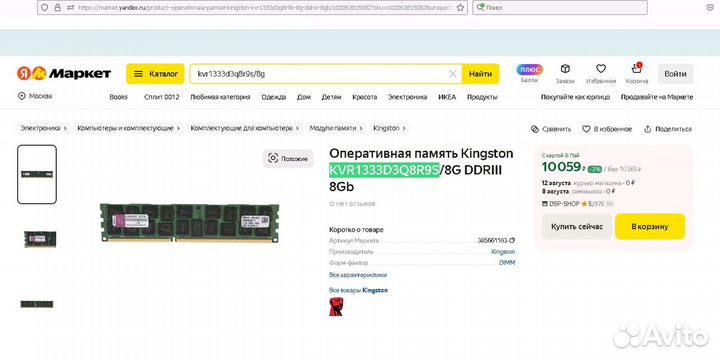Select the third product thumbnail

click(x=37, y=304)
